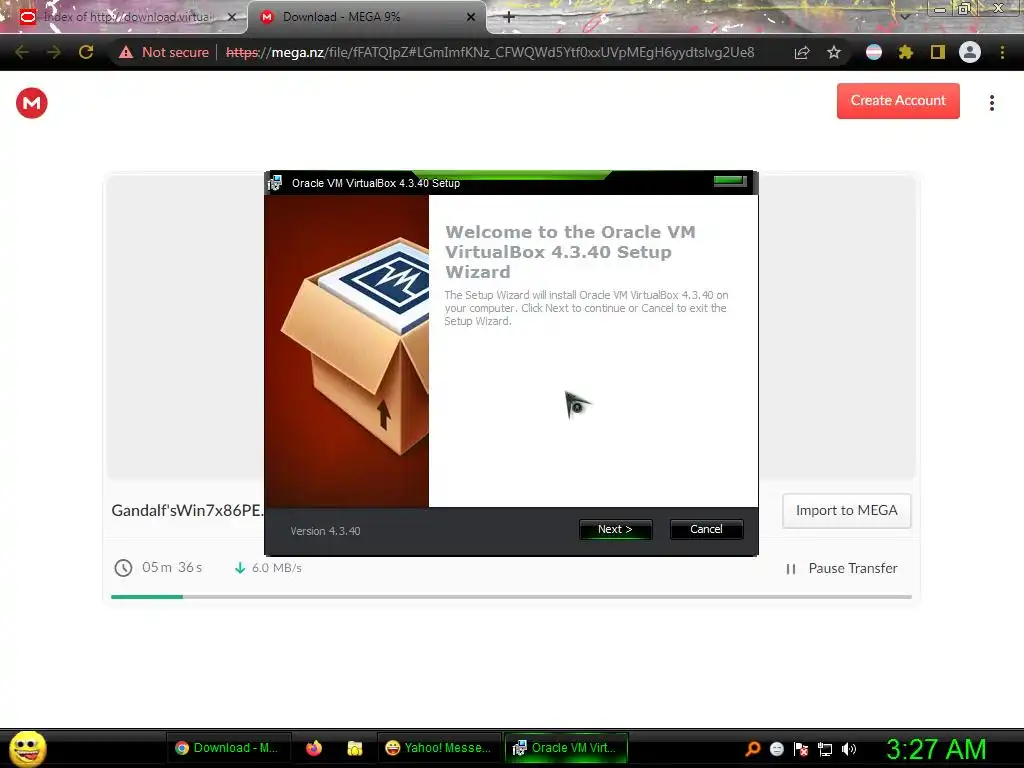Switch to the Index of download.virtualbox tab
1024x768 pixels.
point(124,17)
